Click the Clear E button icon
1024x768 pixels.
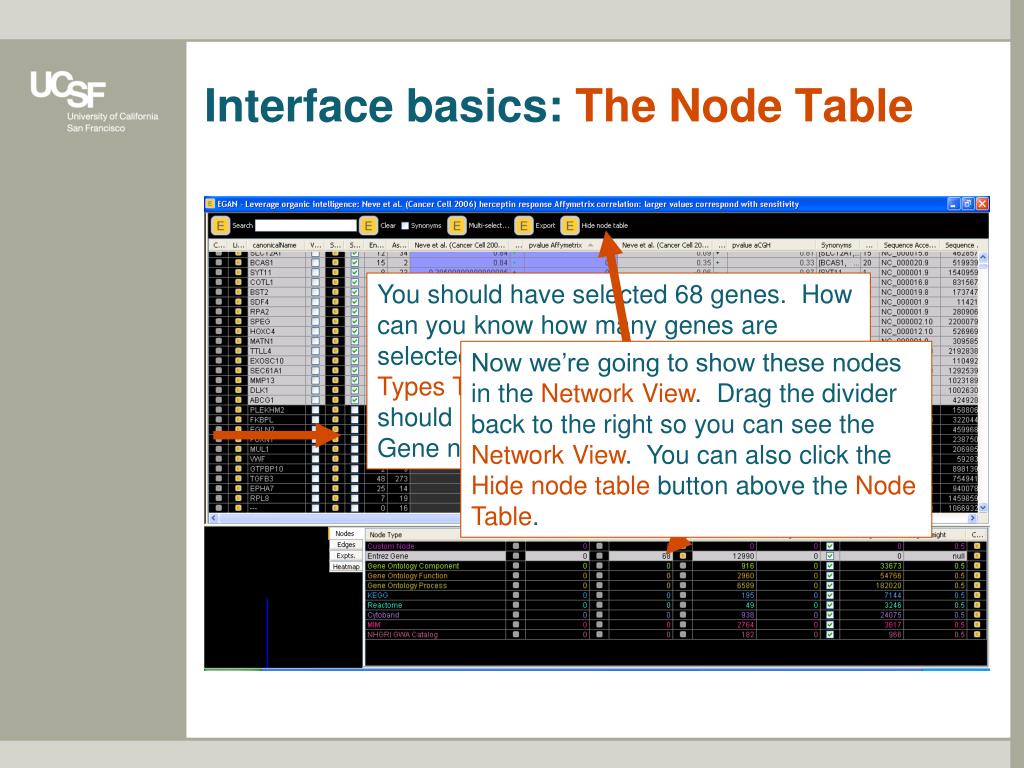point(368,225)
